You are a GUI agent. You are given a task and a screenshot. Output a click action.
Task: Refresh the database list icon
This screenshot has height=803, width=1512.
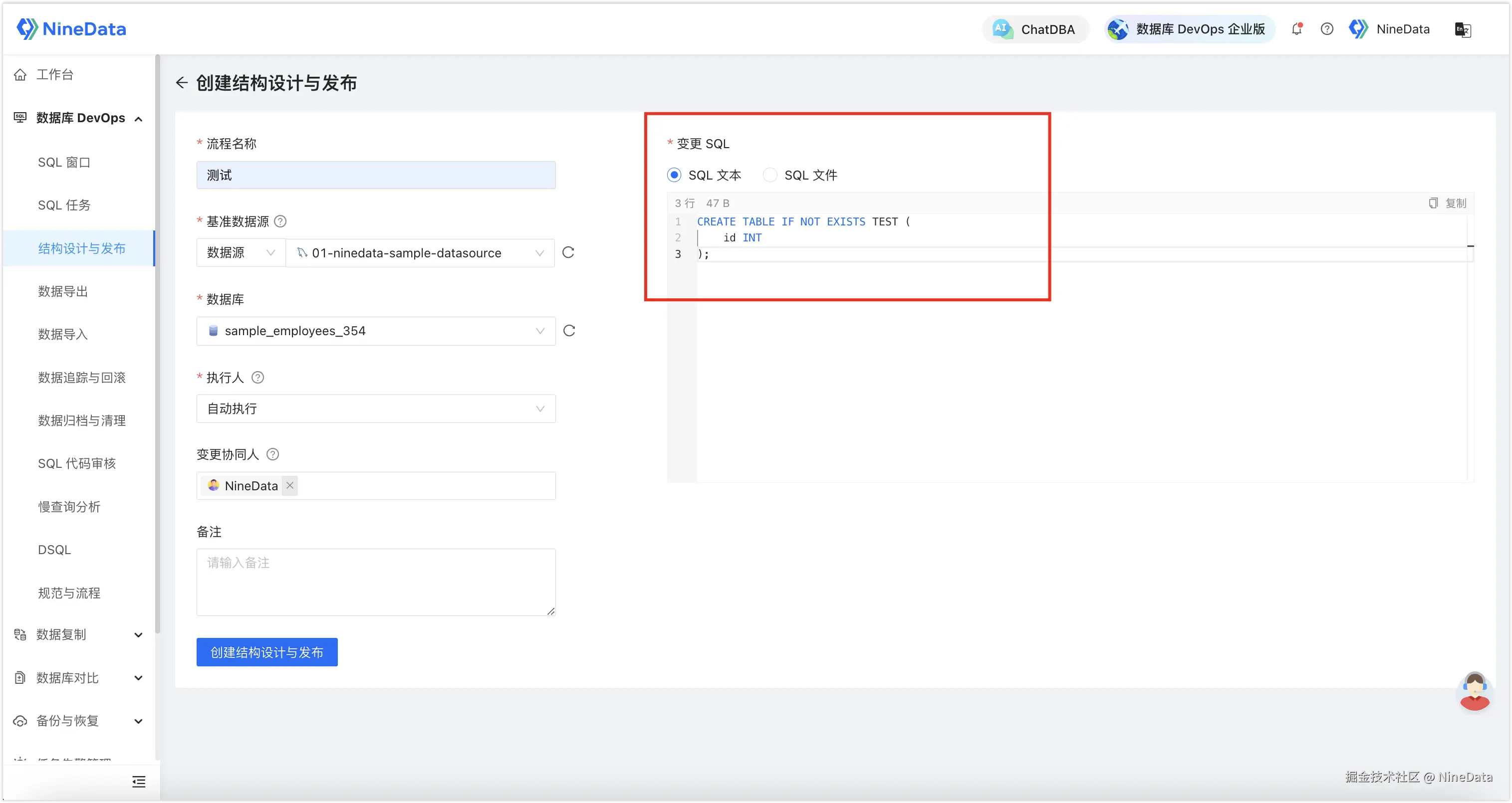[x=569, y=331]
